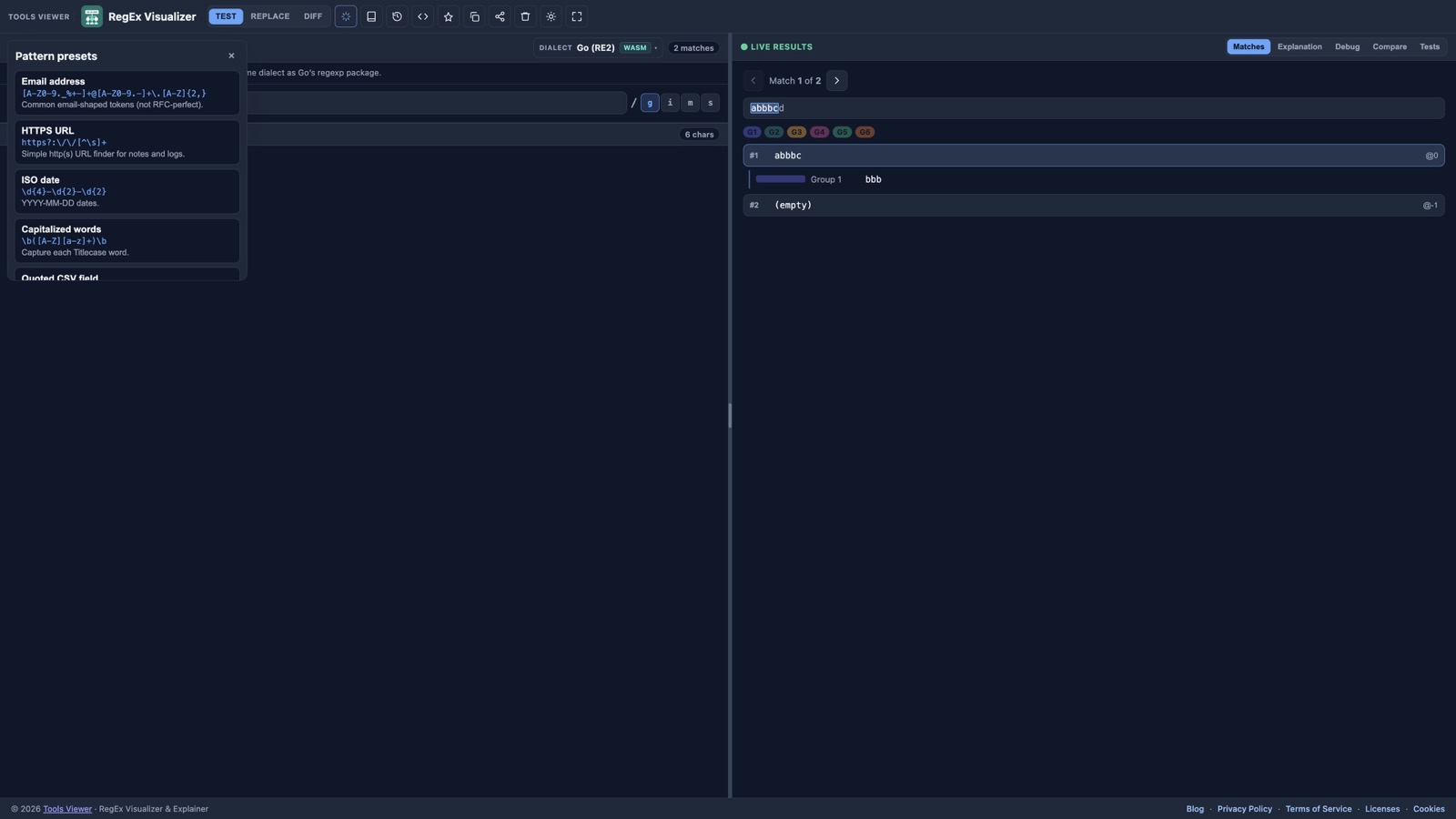Viewport: 1456px width, 819px height.
Task: Choose the HTTPS URL preset
Action: pos(126,142)
